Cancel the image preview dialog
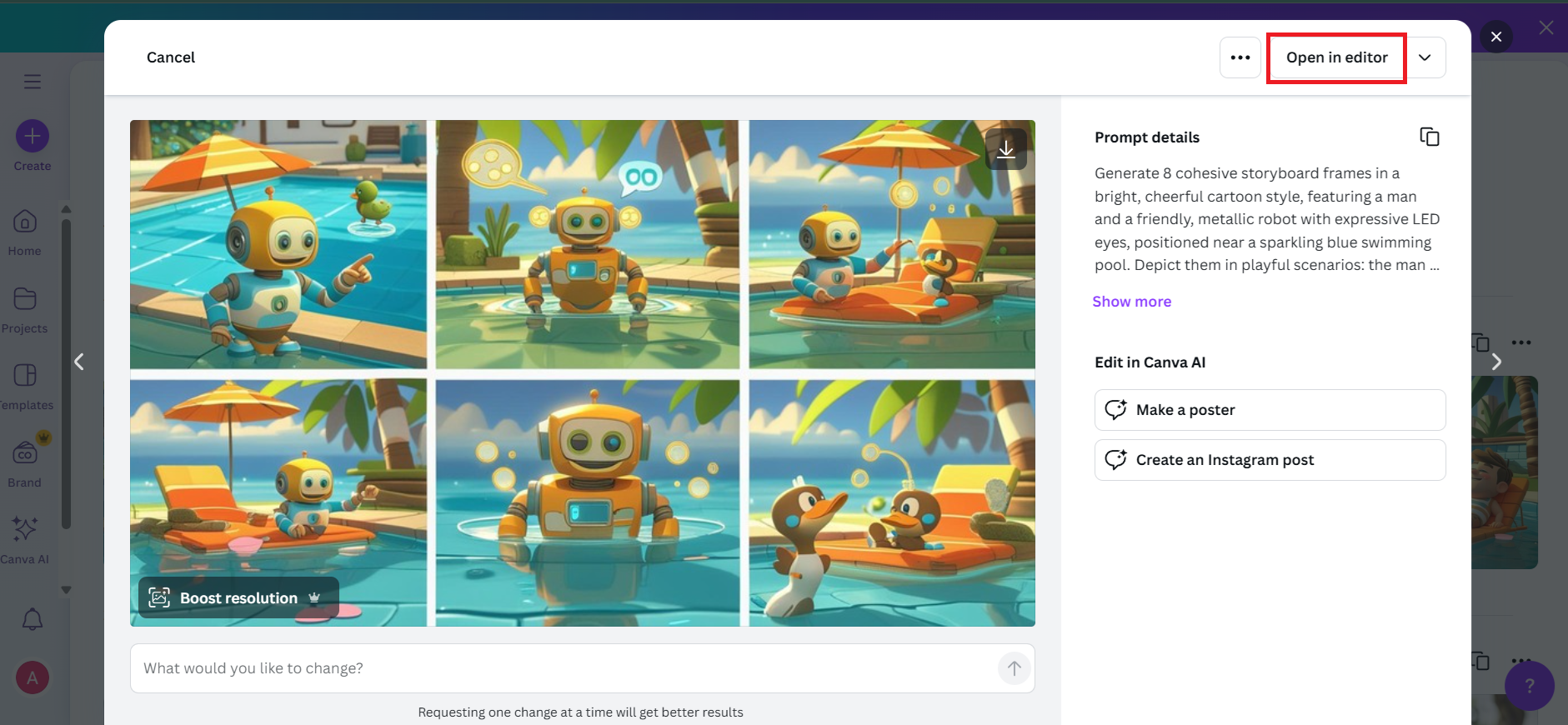The width and height of the screenshot is (1568, 725). tap(171, 57)
